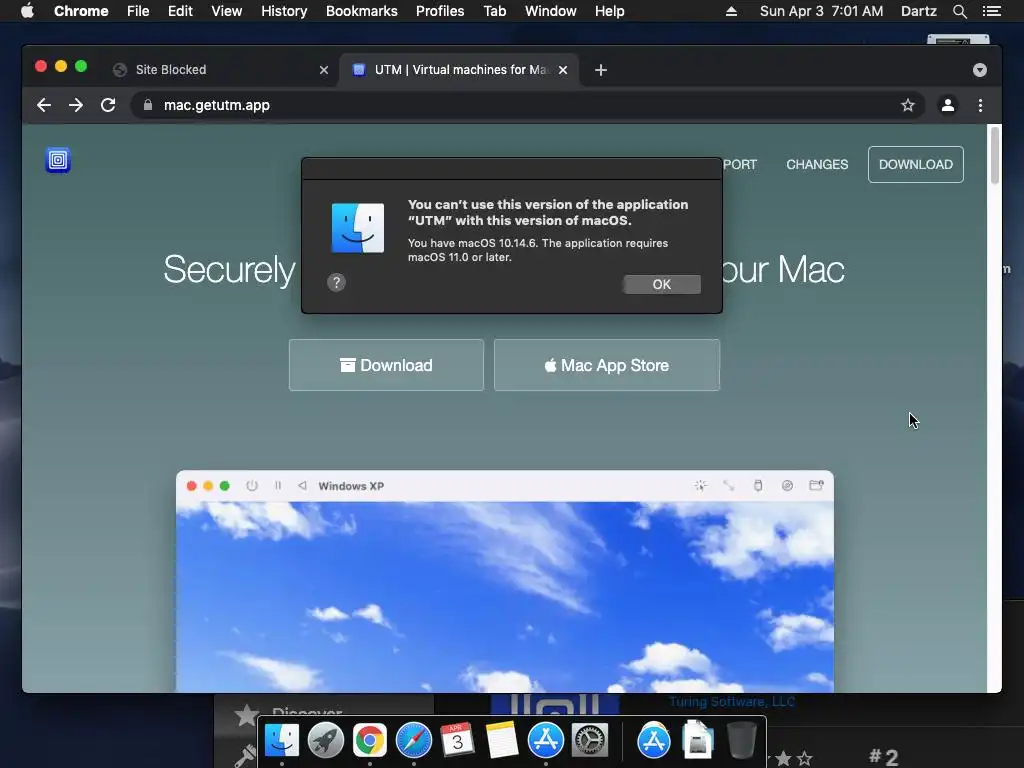Close the UTM tab

[x=563, y=70]
